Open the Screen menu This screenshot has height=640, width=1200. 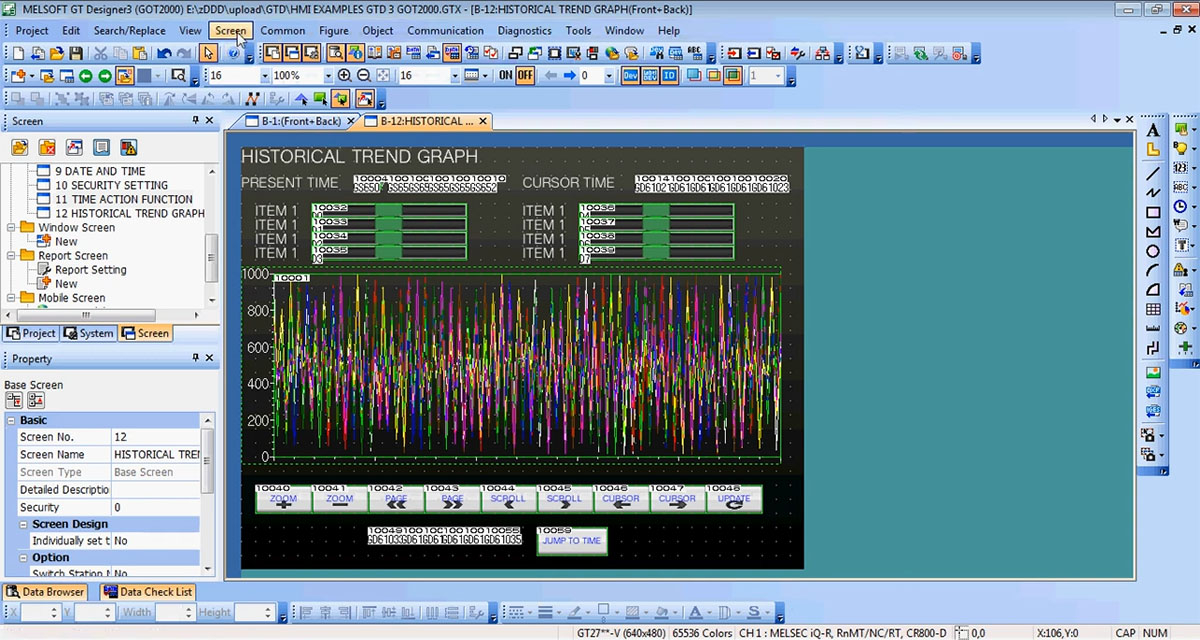(x=230, y=30)
